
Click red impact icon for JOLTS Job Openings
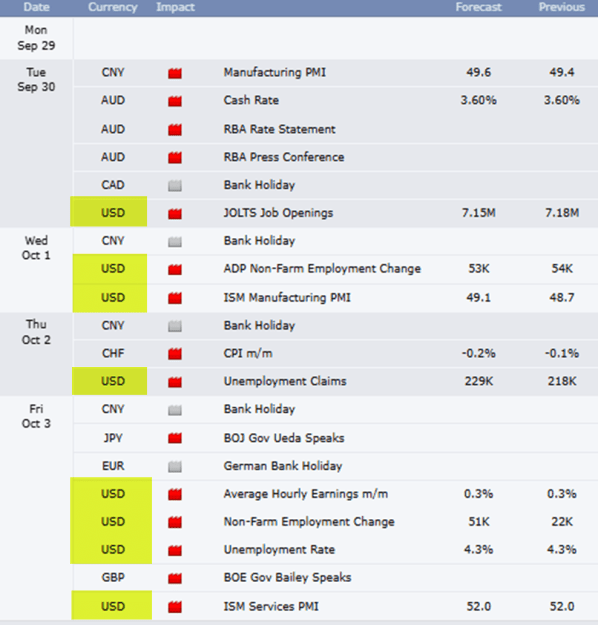pos(175,214)
